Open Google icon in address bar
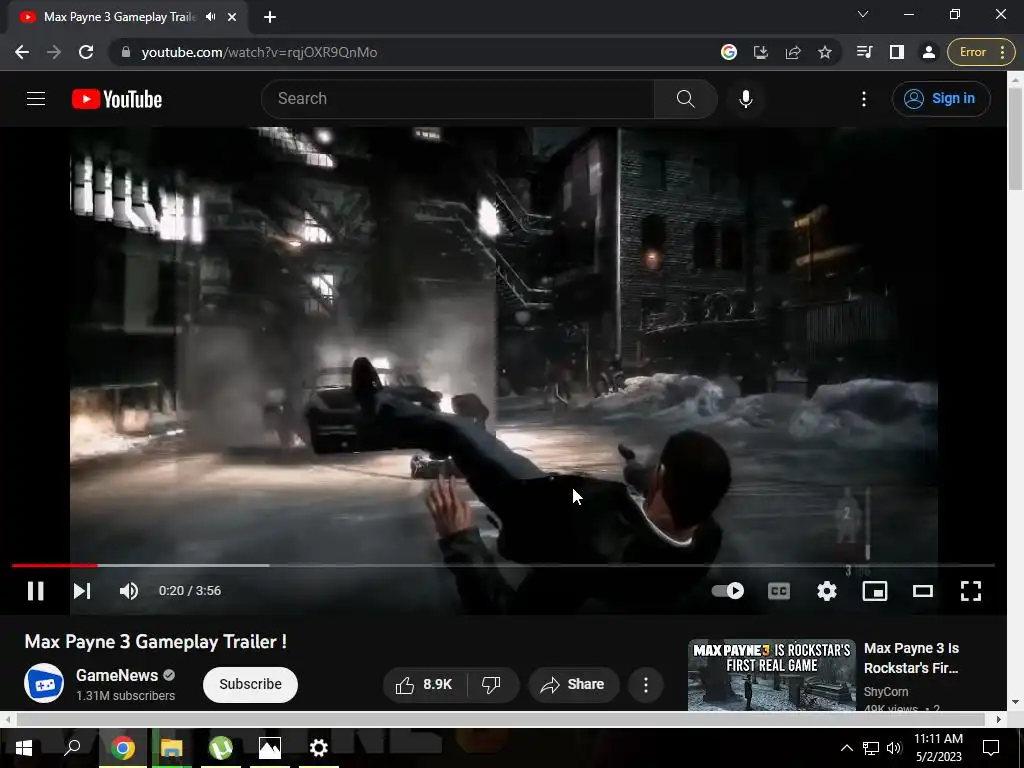1024x768 pixels. pos(729,52)
